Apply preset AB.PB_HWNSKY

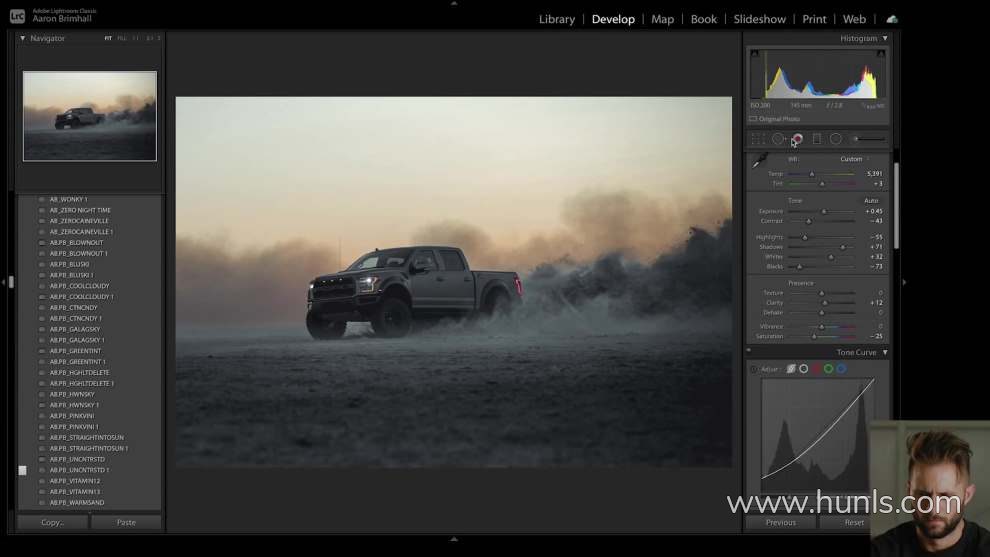click(x=71, y=394)
